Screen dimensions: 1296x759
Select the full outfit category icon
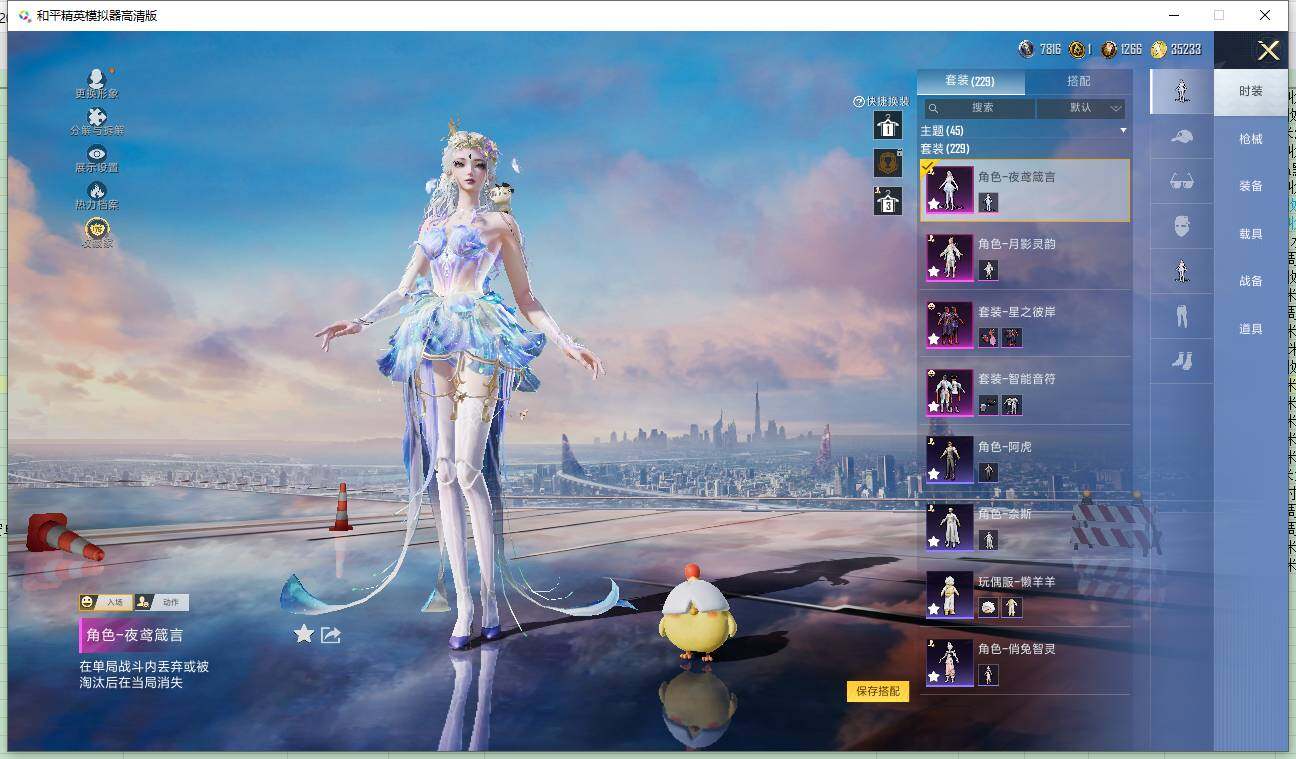[x=1181, y=91]
